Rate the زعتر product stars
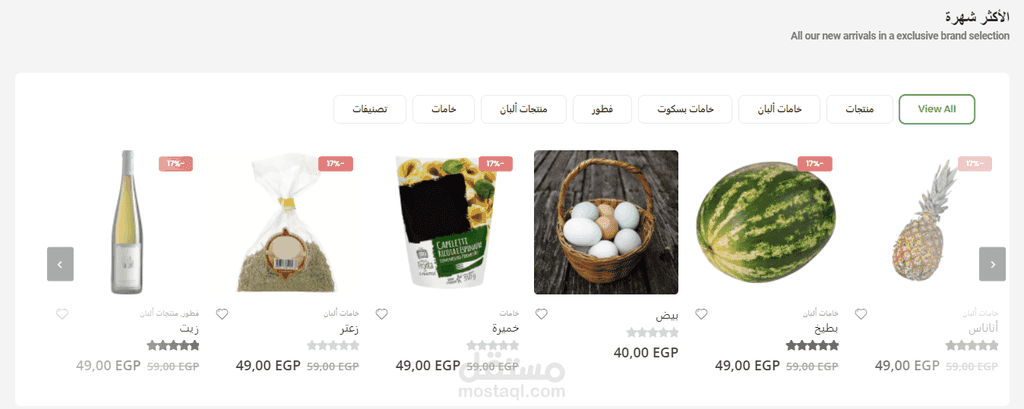The image size is (1024, 409). coord(333,346)
